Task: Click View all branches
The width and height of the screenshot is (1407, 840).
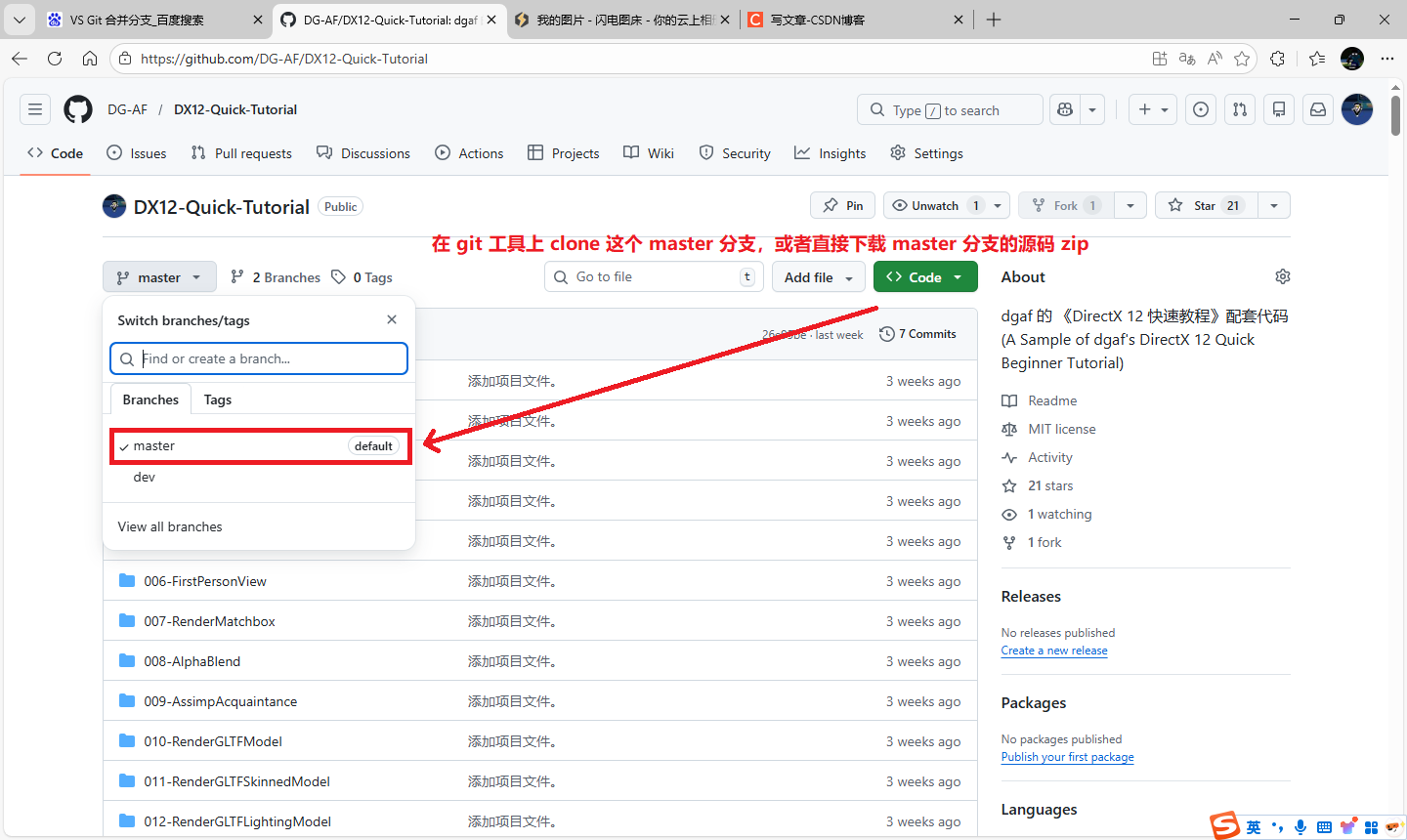Action: tap(170, 526)
